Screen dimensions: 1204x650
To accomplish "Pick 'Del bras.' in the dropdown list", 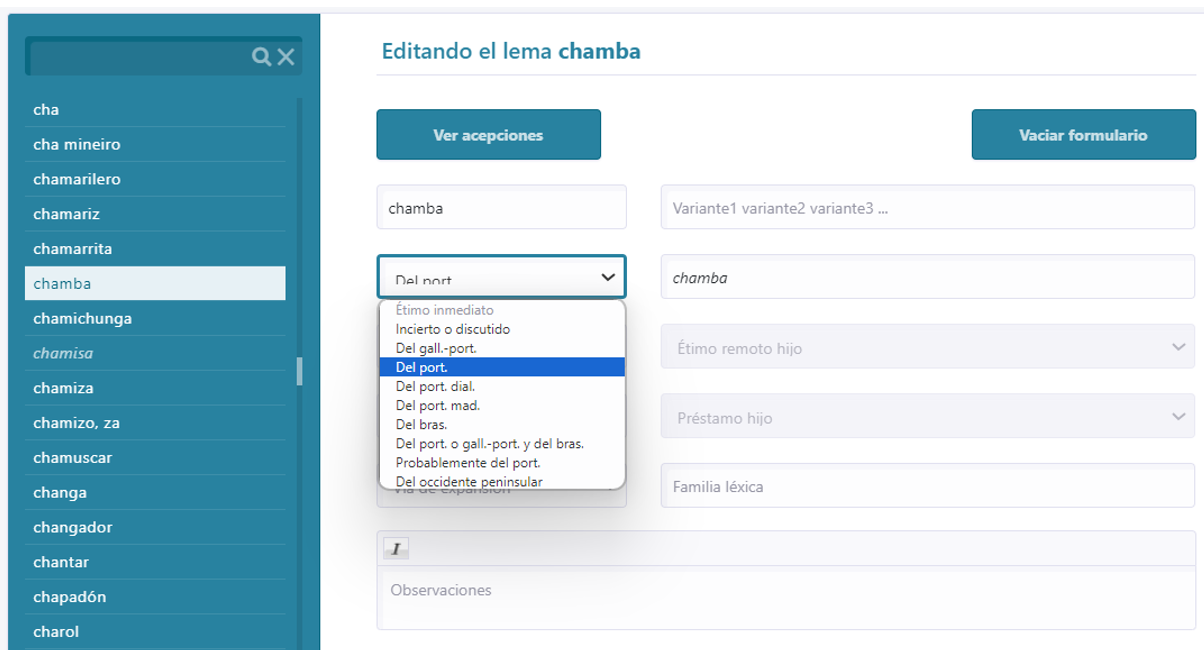I will point(421,425).
